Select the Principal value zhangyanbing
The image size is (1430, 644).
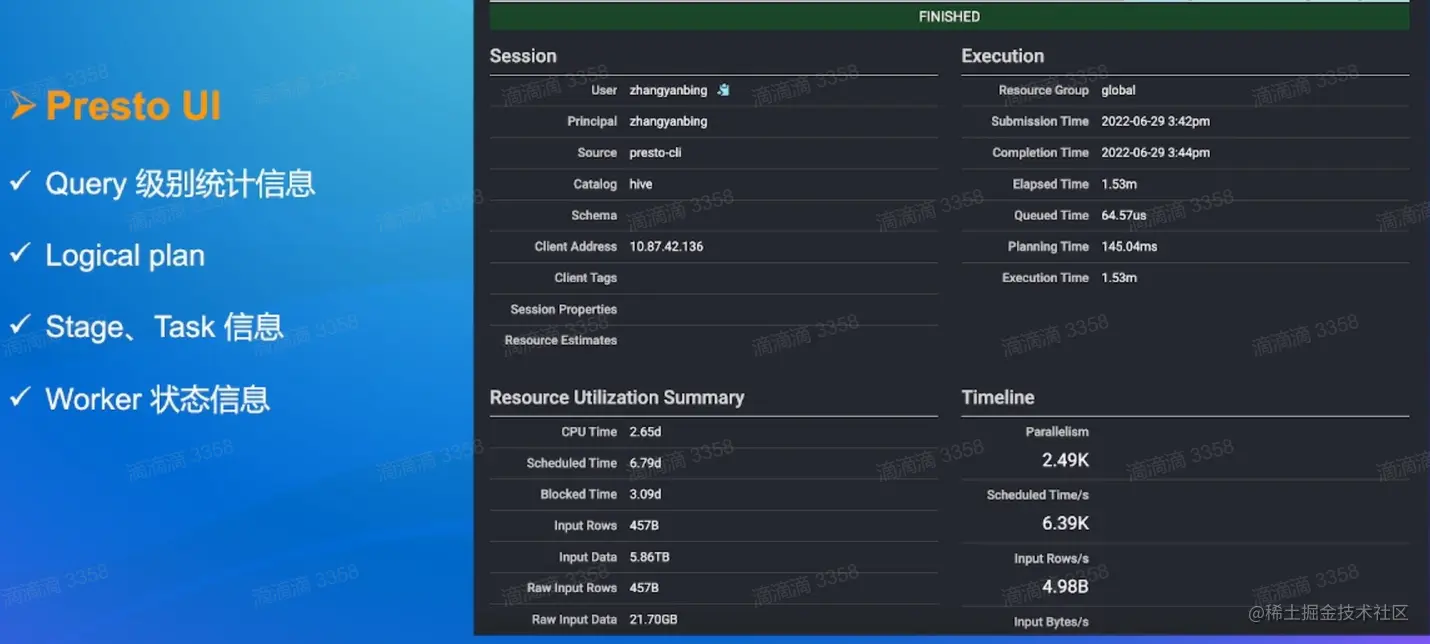point(668,121)
